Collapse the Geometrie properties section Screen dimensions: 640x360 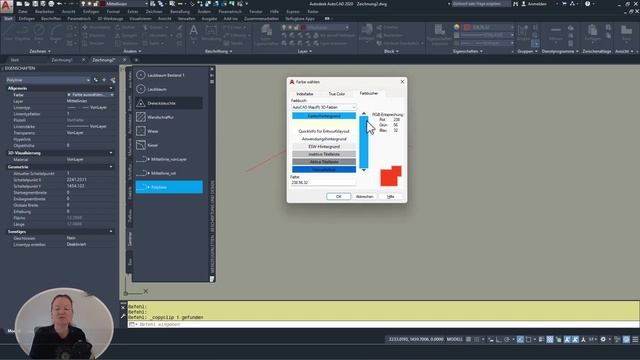(111, 167)
